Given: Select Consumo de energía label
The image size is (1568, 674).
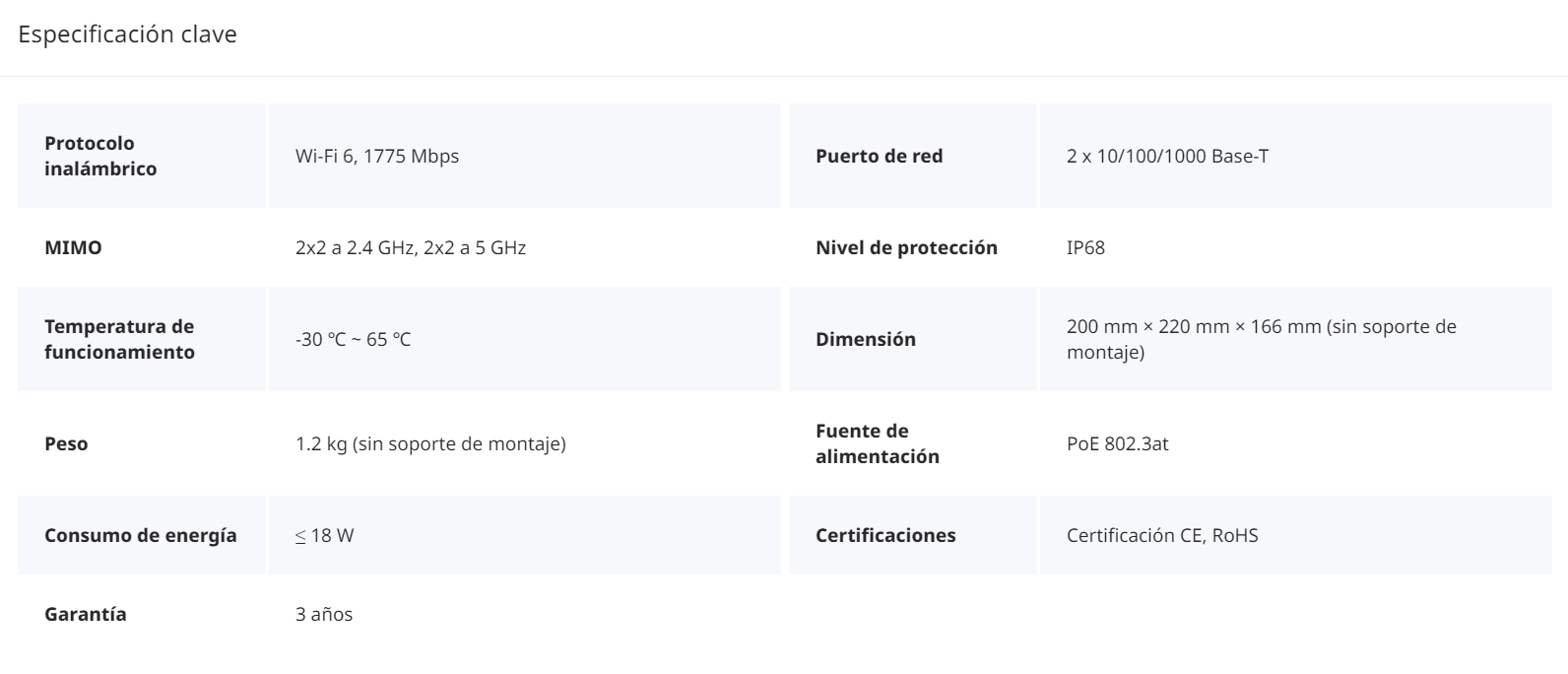Looking at the screenshot, I should point(141,535).
